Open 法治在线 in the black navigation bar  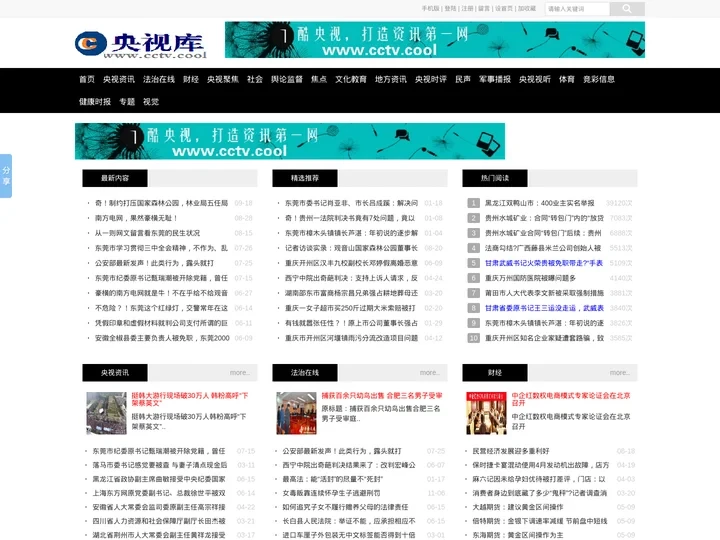[159, 79]
